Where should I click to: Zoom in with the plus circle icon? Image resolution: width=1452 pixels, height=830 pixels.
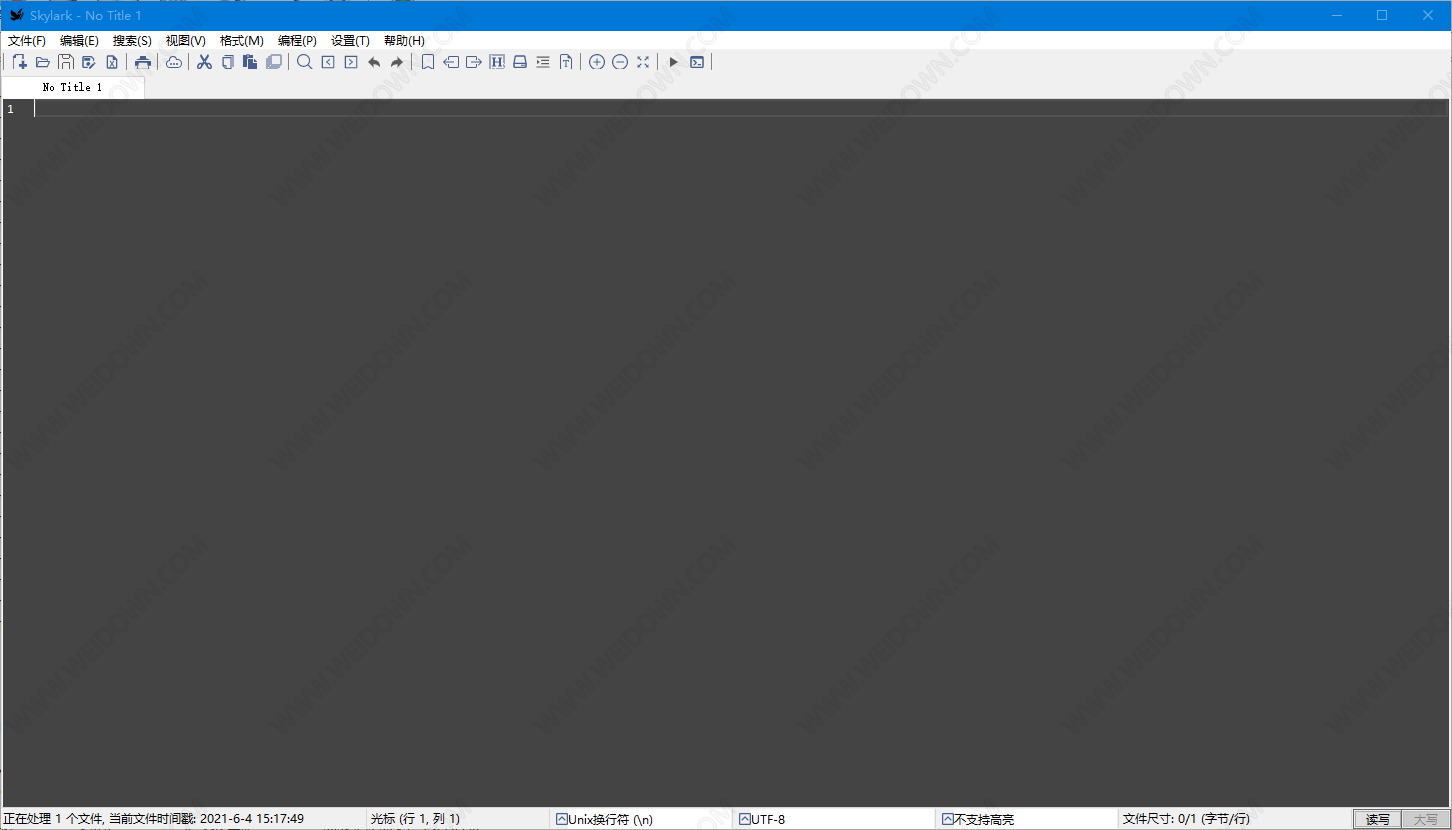point(597,62)
